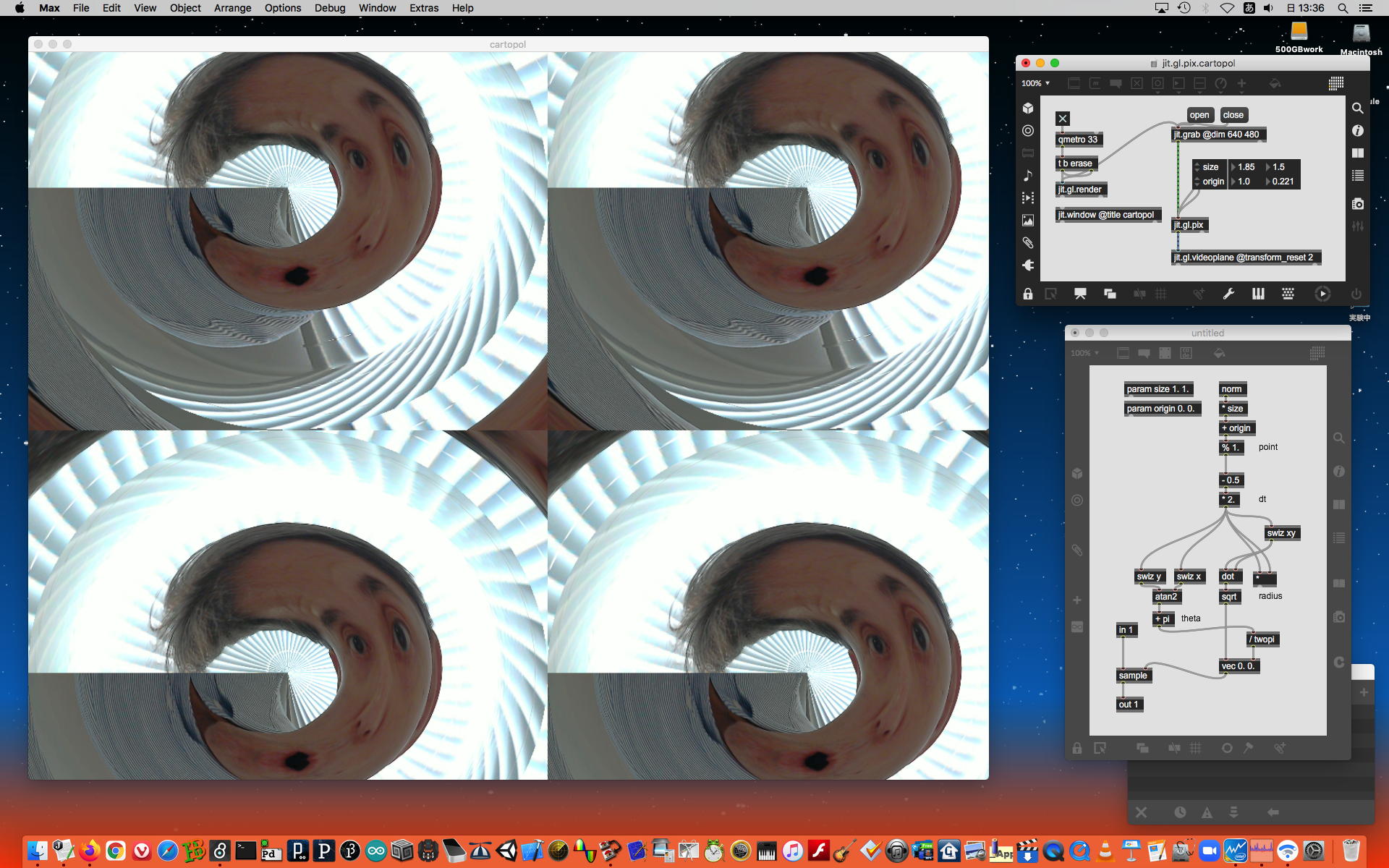This screenshot has width=1389, height=868.
Task: Click the plug-ins plug icon
Action: [x=1028, y=265]
